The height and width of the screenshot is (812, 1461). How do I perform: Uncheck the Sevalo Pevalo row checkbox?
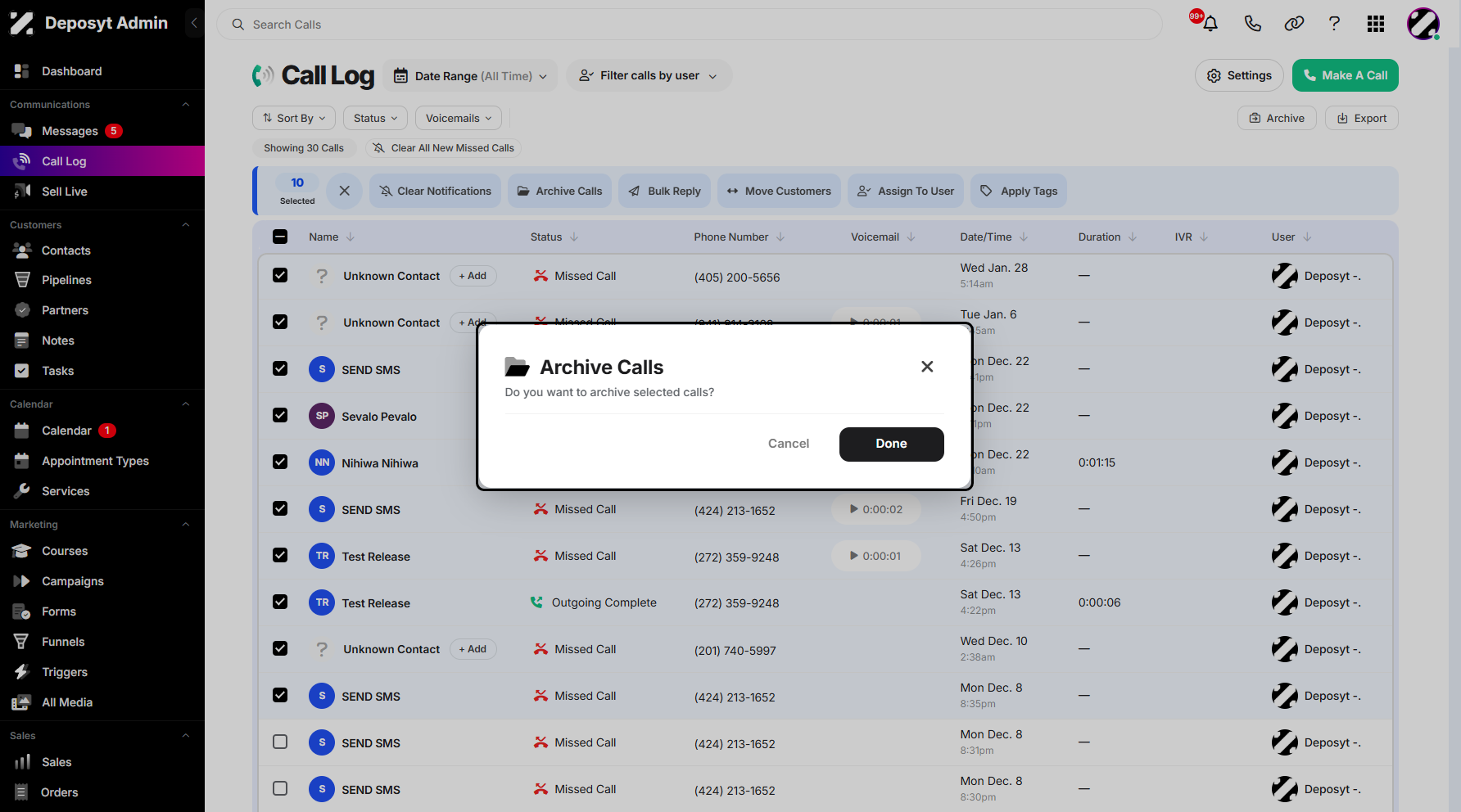280,415
